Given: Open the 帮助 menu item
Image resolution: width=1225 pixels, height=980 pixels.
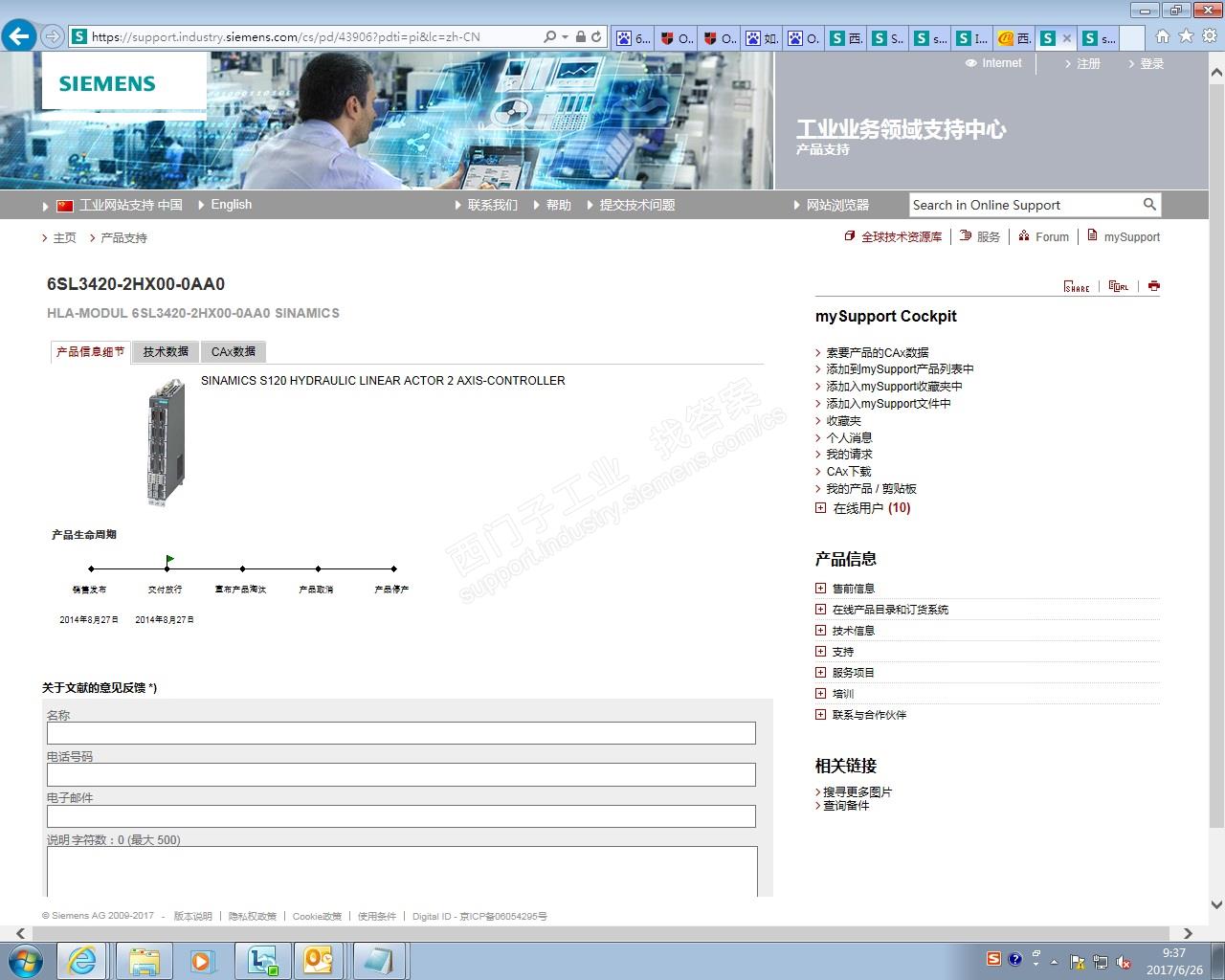Looking at the screenshot, I should tap(559, 206).
